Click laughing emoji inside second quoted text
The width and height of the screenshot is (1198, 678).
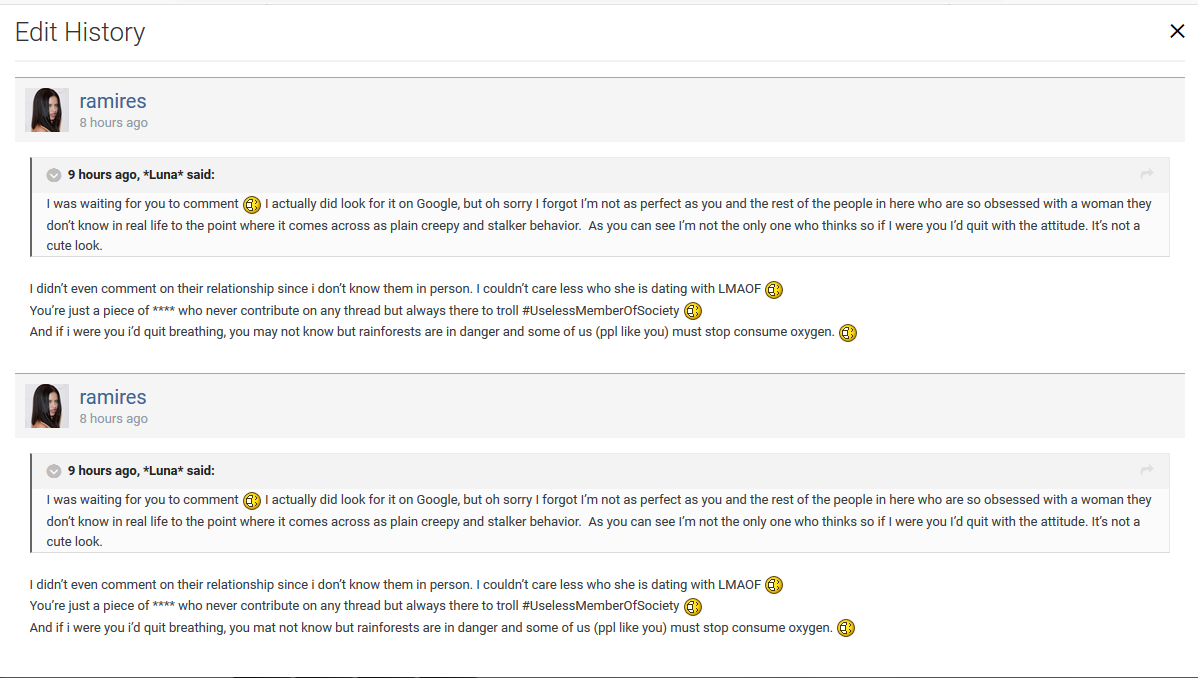click(x=252, y=501)
